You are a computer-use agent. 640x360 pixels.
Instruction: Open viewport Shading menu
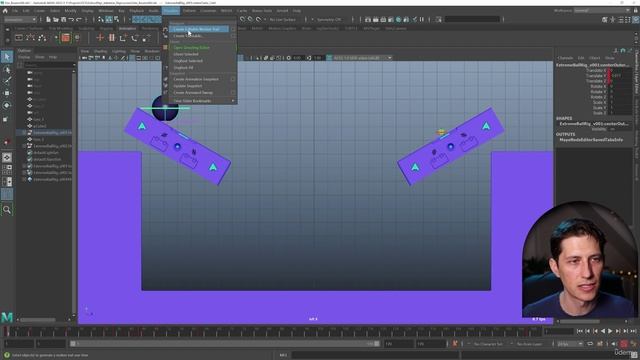point(100,51)
